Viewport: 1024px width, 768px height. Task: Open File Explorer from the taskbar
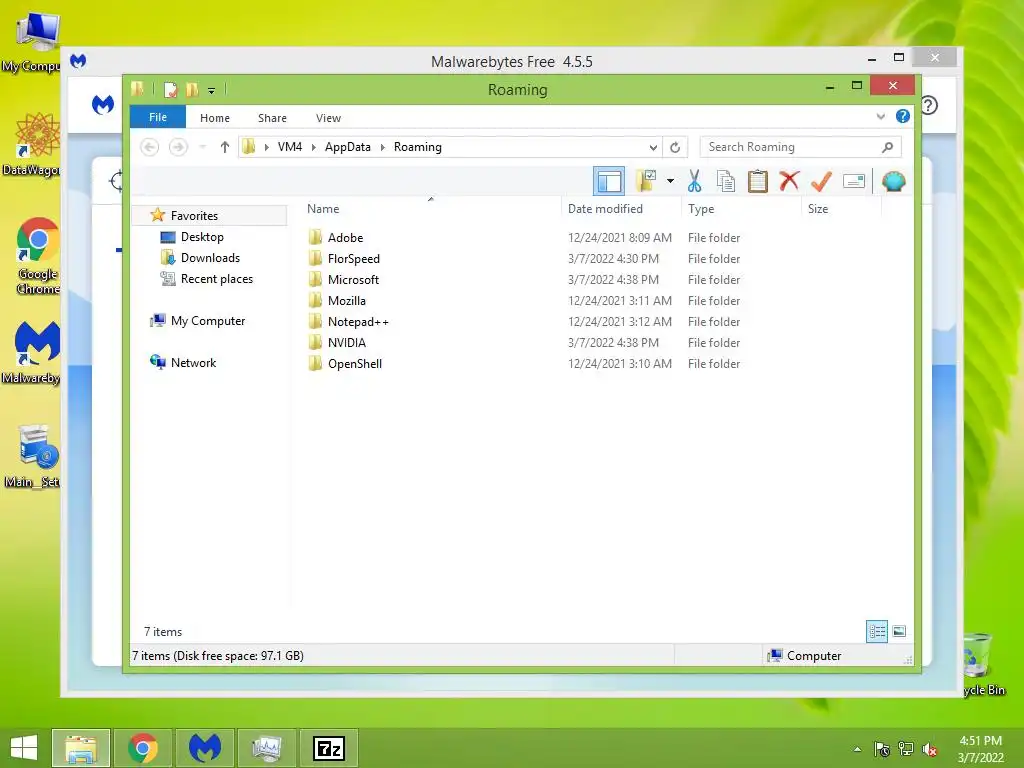[x=81, y=748]
